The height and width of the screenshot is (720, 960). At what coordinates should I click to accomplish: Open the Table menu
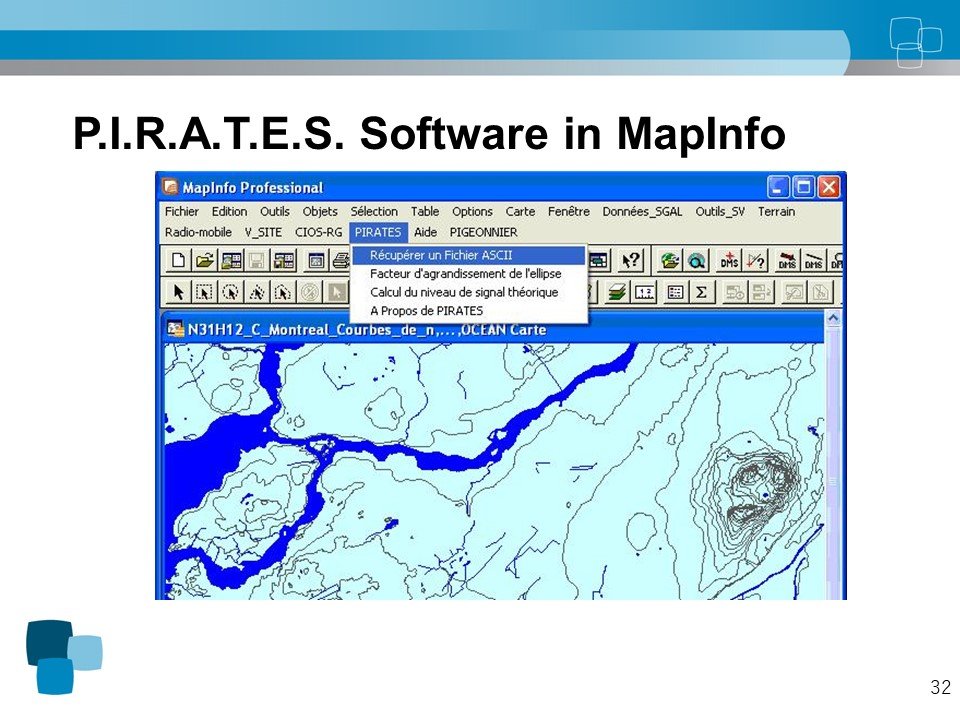[x=424, y=211]
